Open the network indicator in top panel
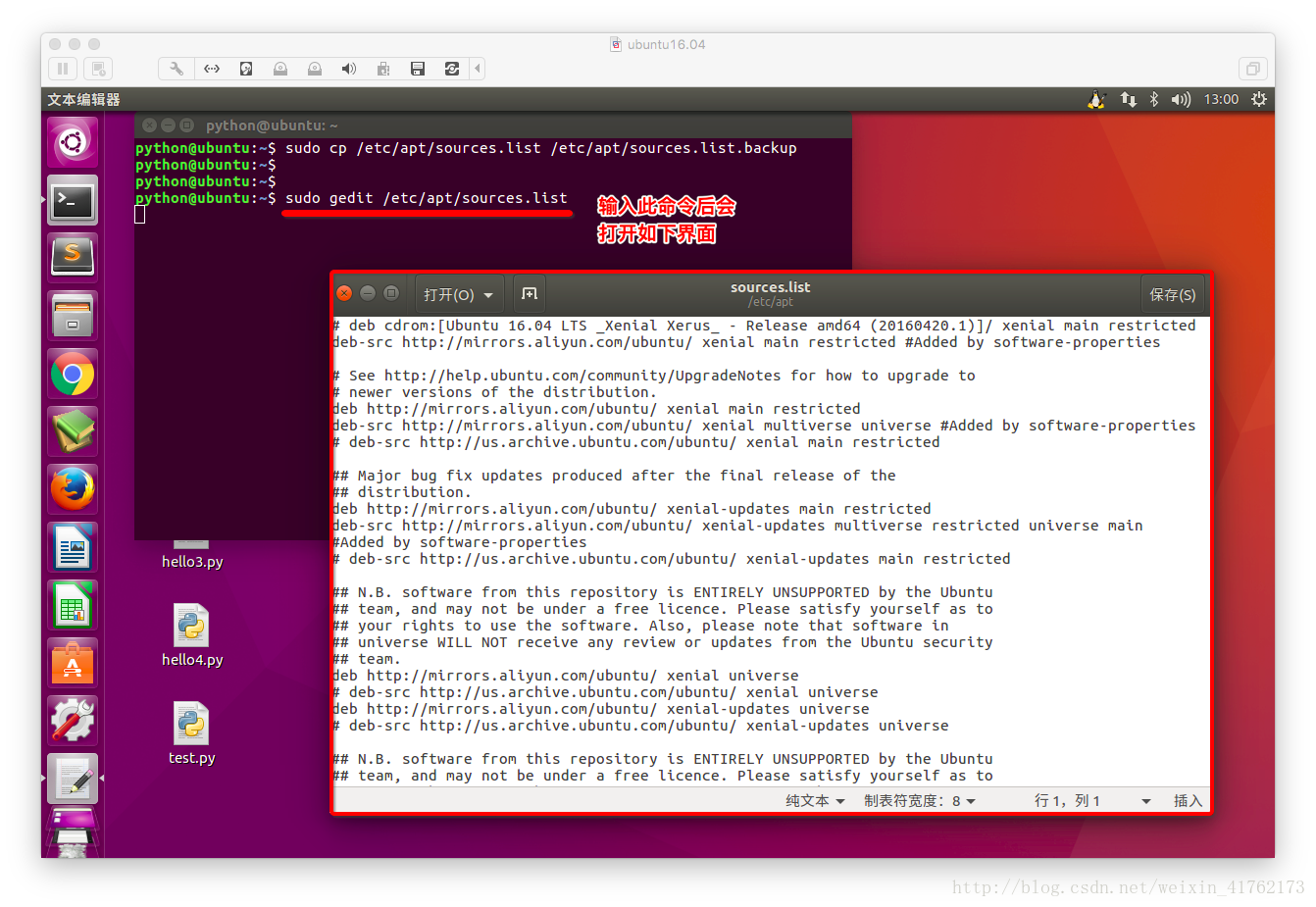Image resolution: width=1316 pixels, height=907 pixels. [1129, 100]
